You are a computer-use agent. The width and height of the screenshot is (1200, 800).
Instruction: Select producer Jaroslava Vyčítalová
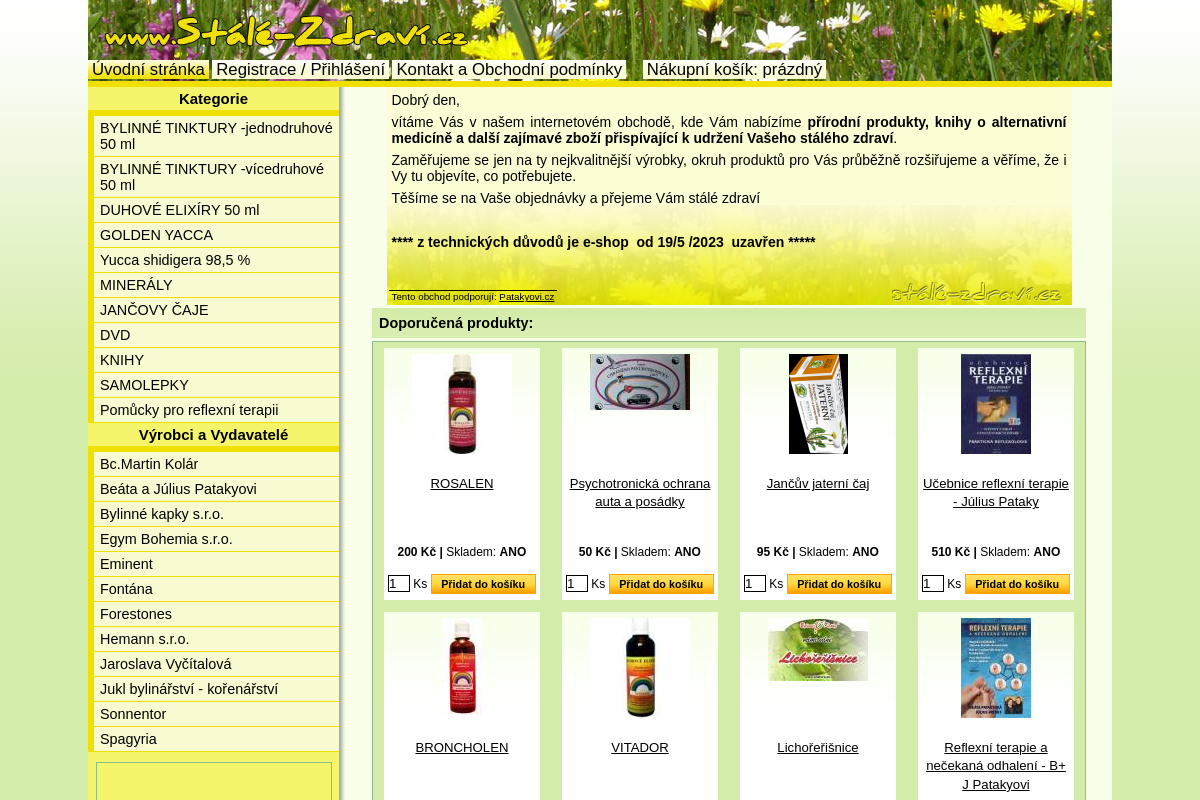pyautogui.click(x=217, y=664)
